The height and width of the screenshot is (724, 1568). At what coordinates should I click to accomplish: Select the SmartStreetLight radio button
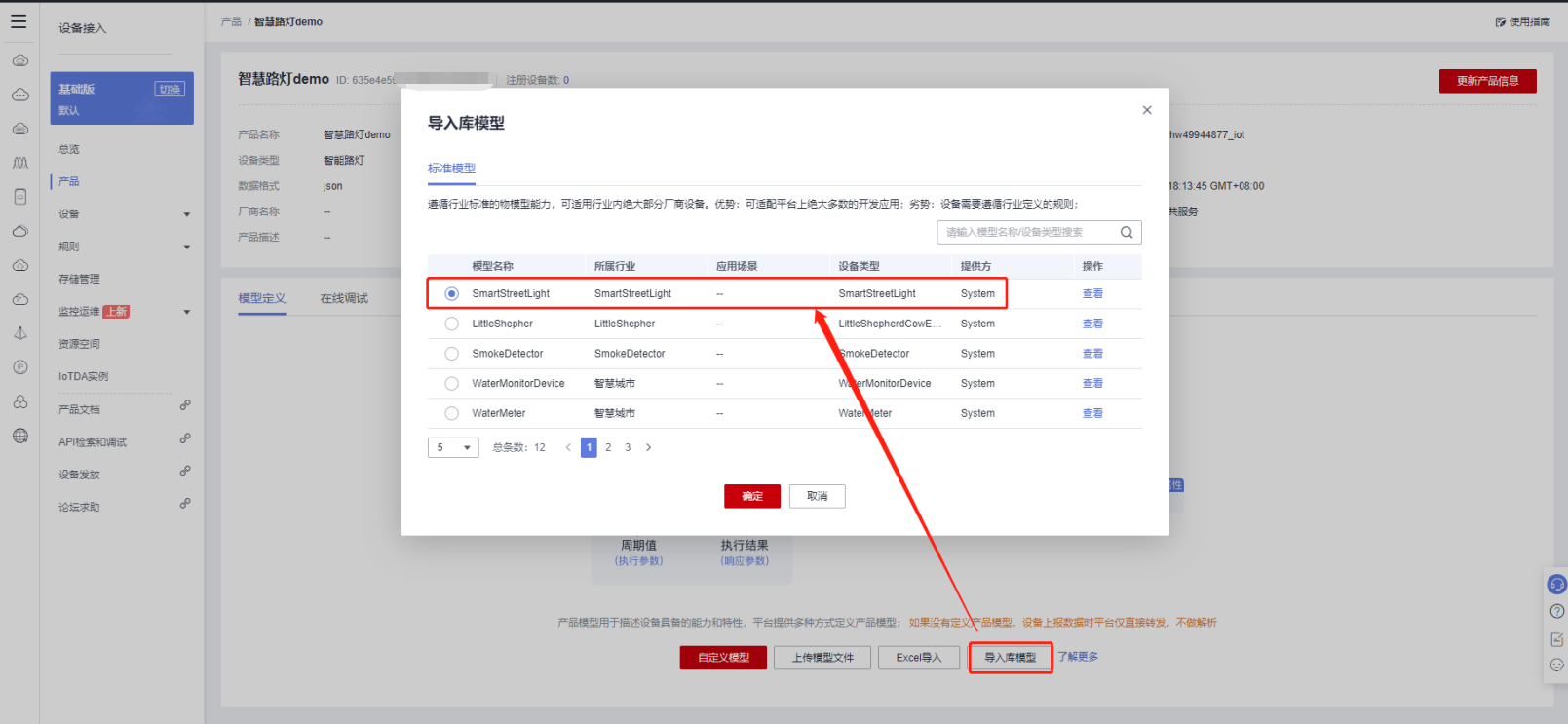point(451,293)
